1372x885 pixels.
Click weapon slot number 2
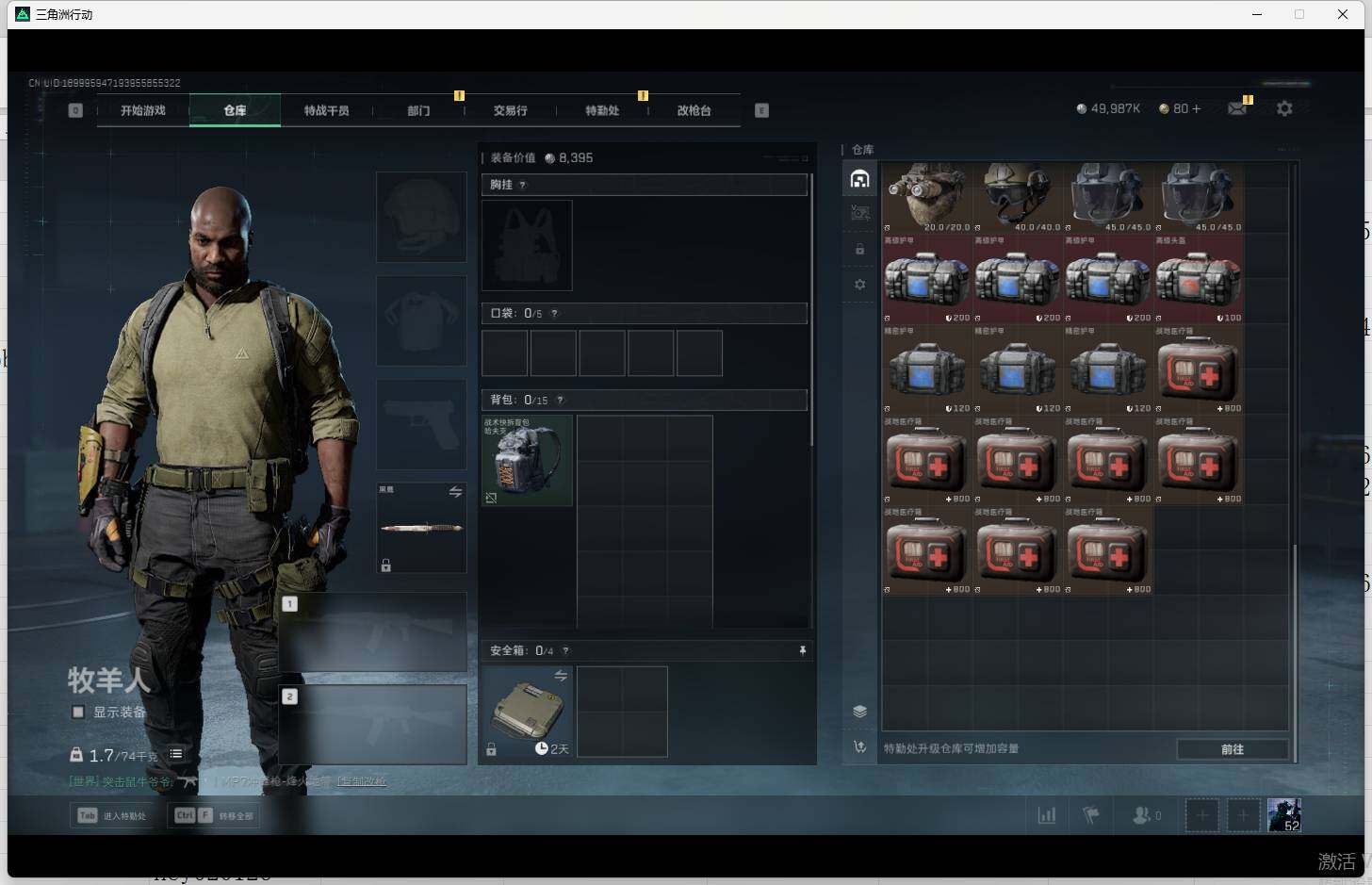coord(372,724)
